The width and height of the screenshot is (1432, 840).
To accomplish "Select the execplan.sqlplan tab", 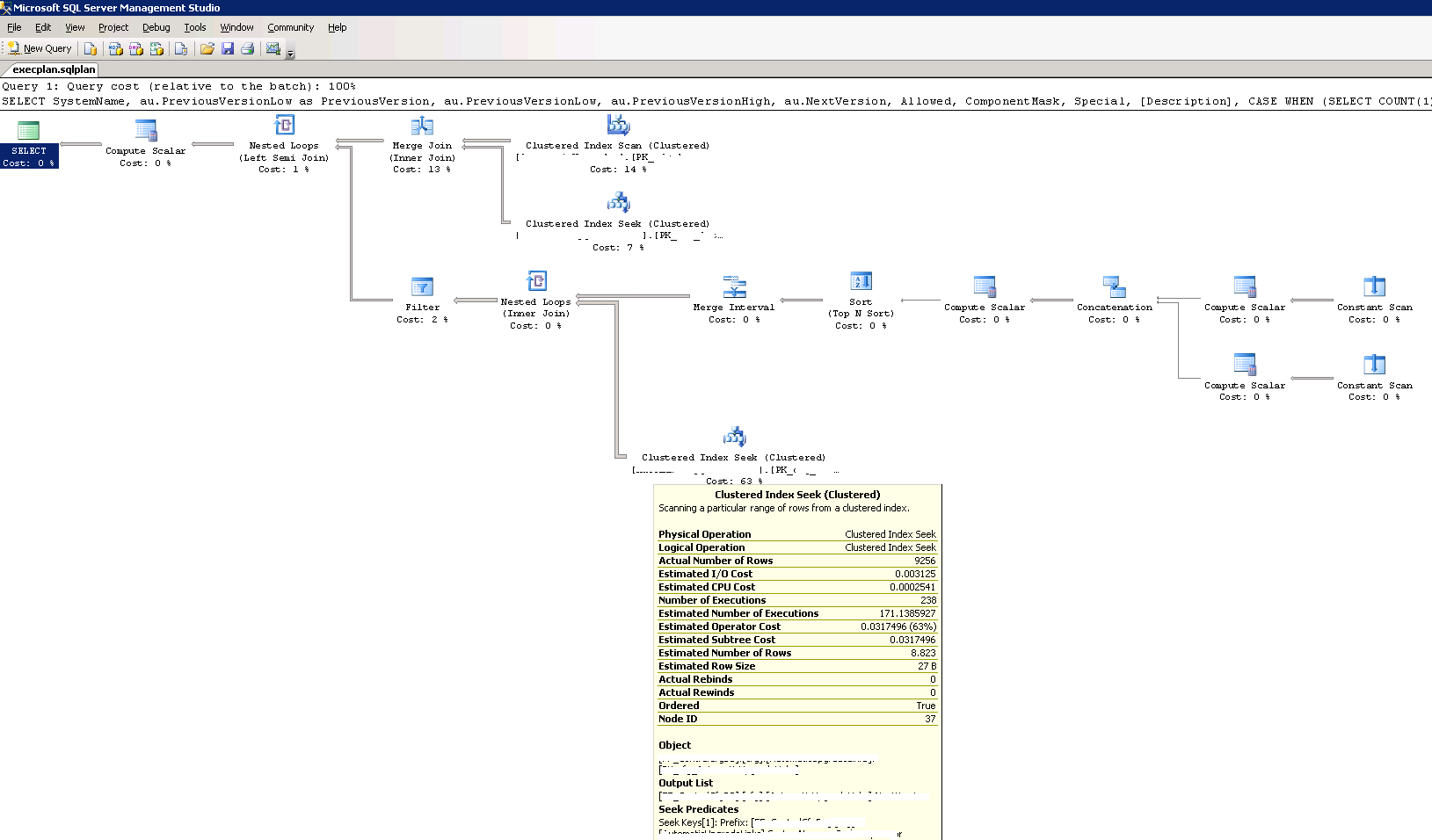I will pyautogui.click(x=52, y=69).
